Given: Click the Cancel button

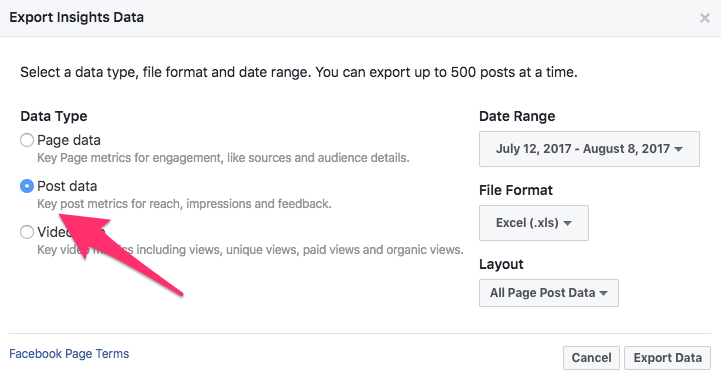Looking at the screenshot, I should (x=591, y=358).
